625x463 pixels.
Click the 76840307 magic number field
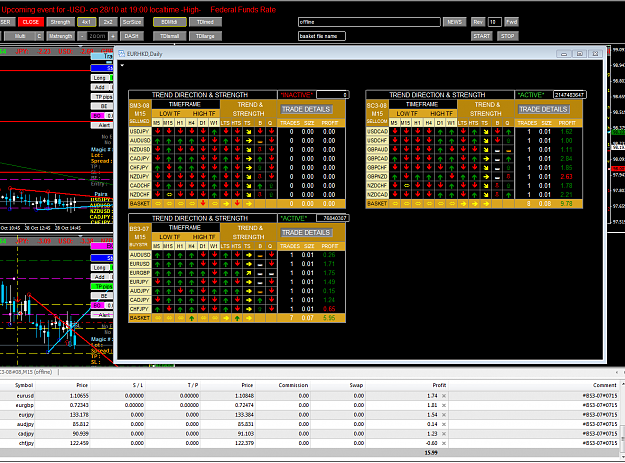coord(332,218)
